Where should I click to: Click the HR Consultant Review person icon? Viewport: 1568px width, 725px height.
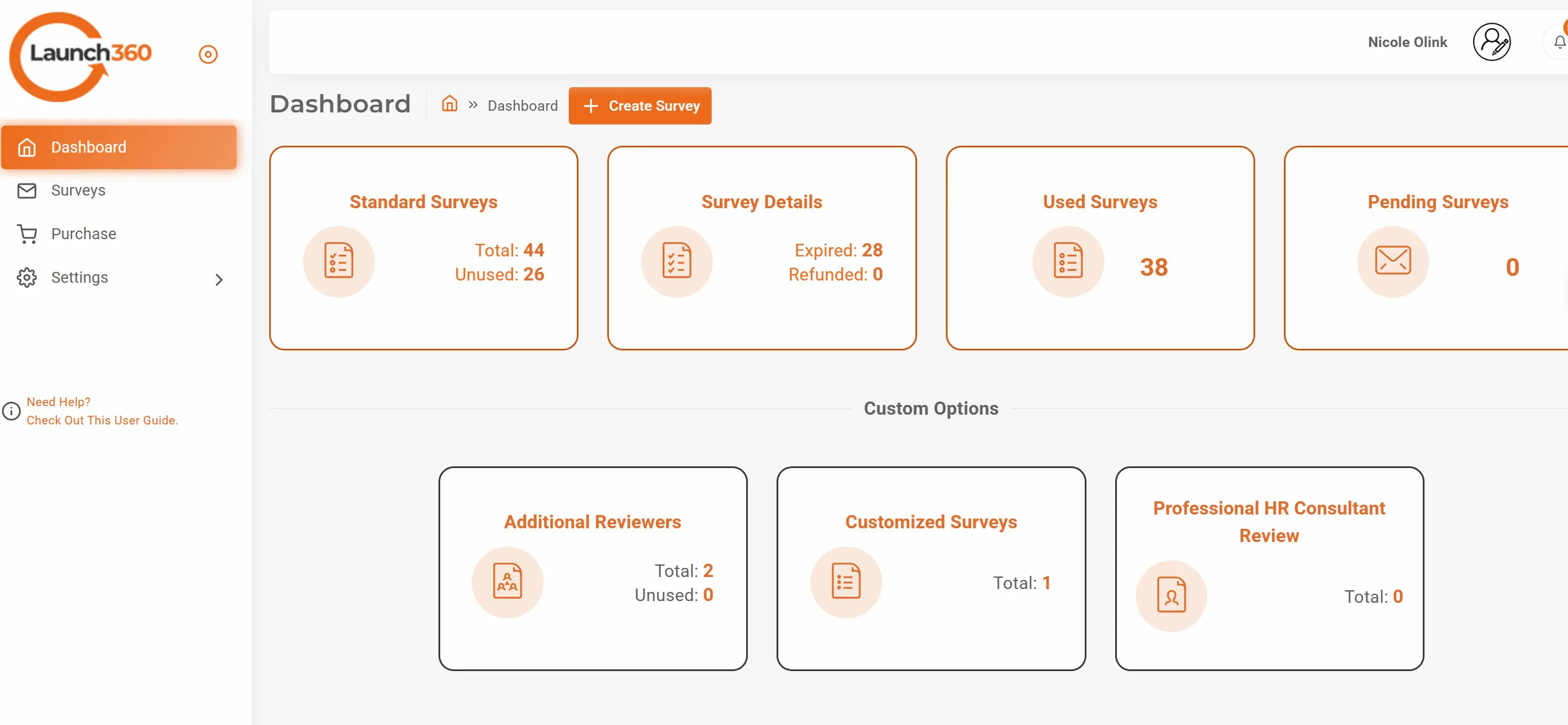click(x=1171, y=595)
